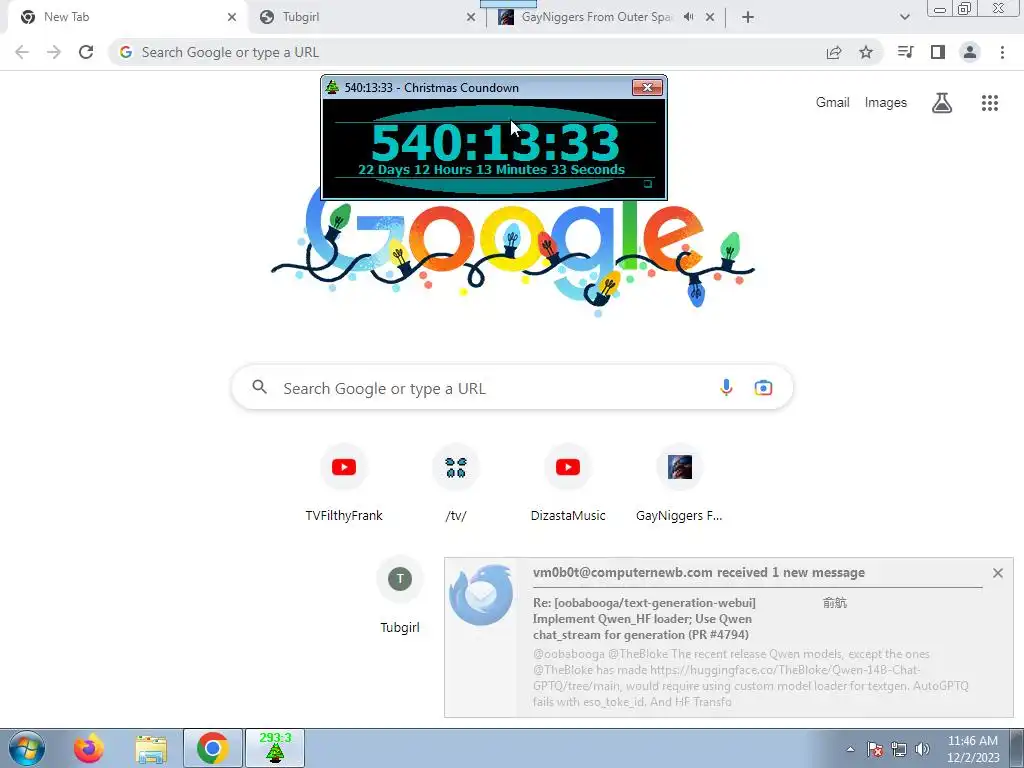The width and height of the screenshot is (1024, 768).
Task: Click the Christmas Countdown taskbar button
Action: 275,748
